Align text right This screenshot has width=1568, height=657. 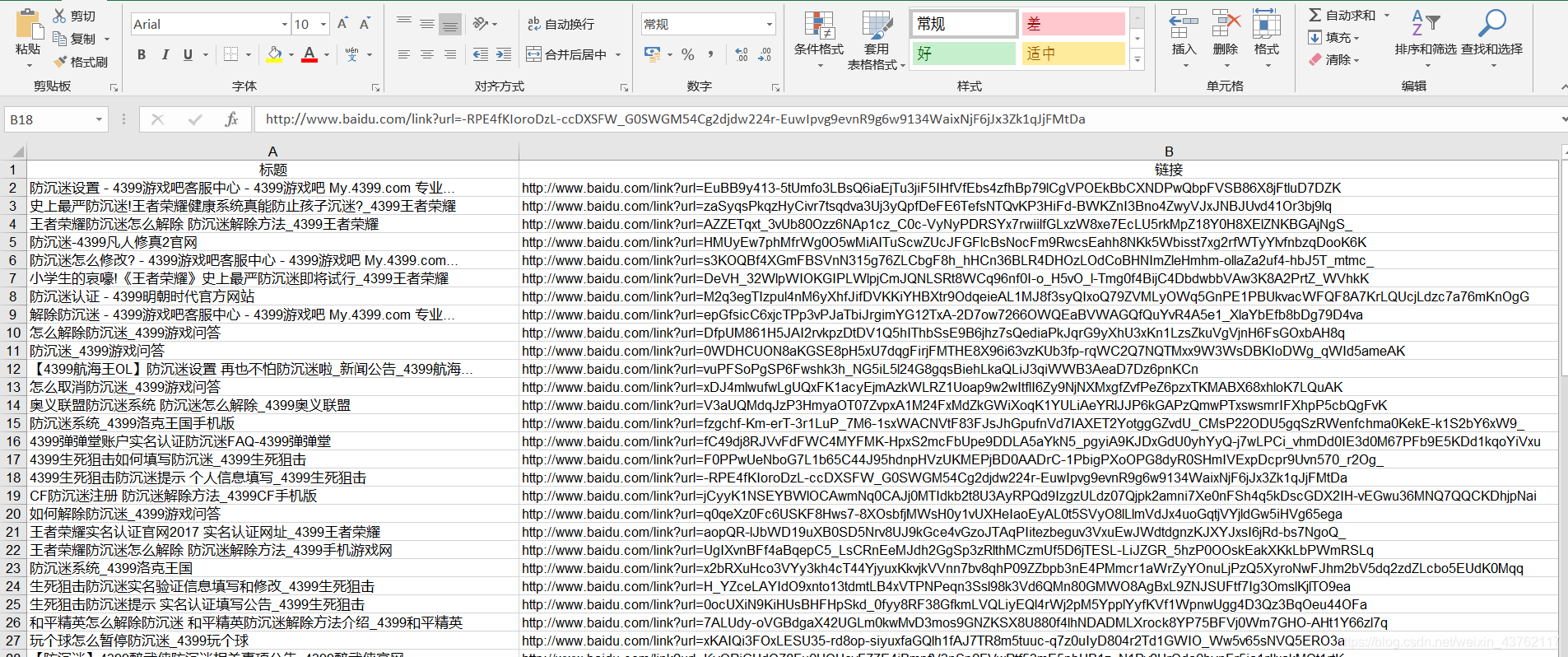(x=449, y=54)
